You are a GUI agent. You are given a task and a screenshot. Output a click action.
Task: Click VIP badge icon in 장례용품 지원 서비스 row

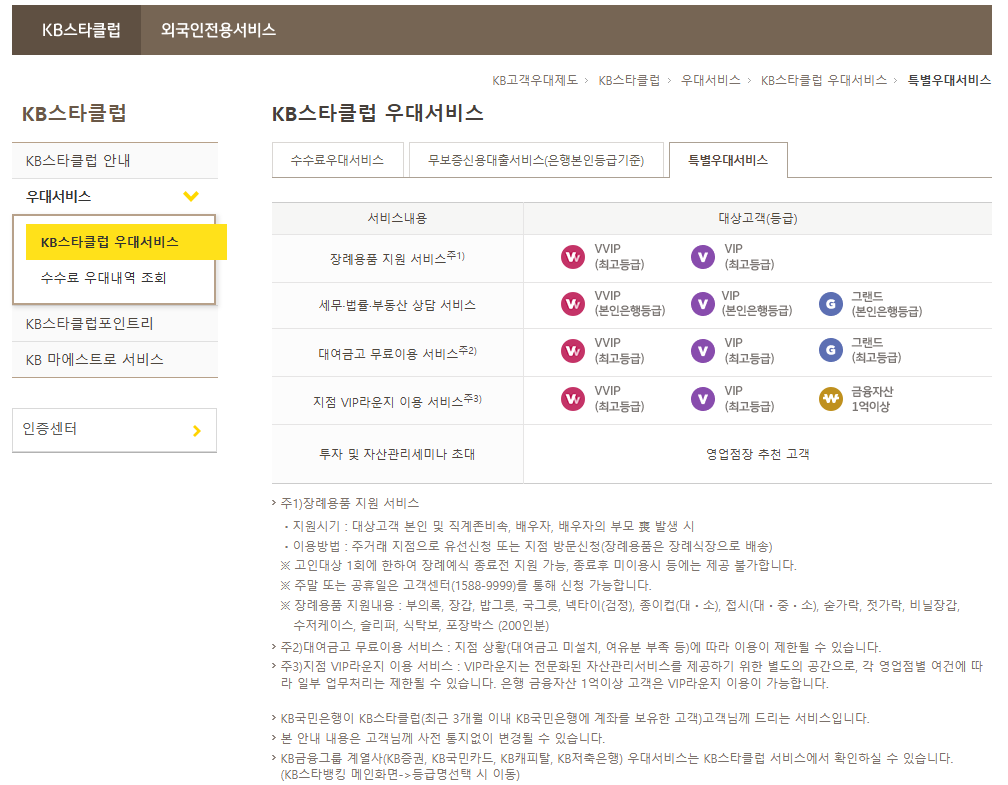coord(703,257)
